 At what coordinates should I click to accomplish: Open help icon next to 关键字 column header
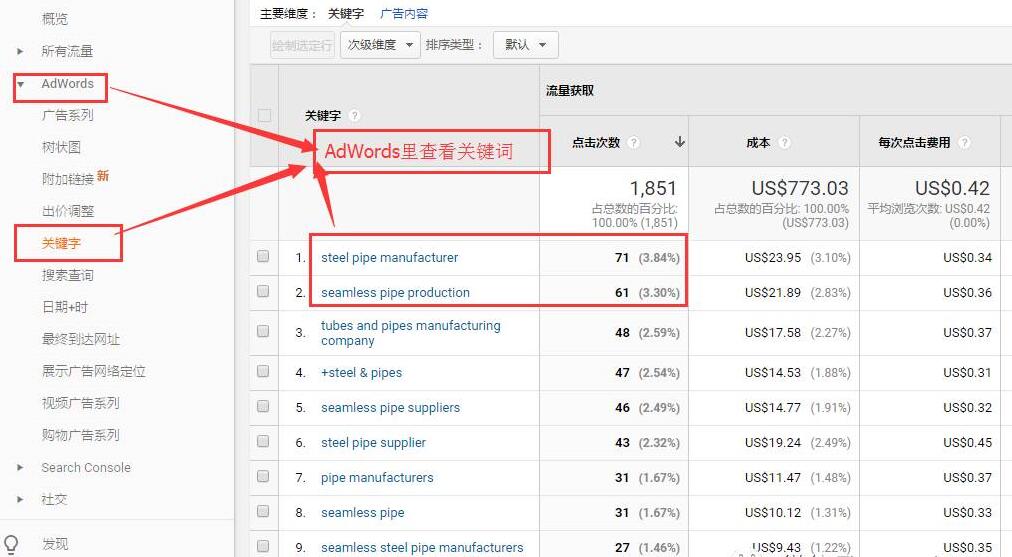[354, 116]
